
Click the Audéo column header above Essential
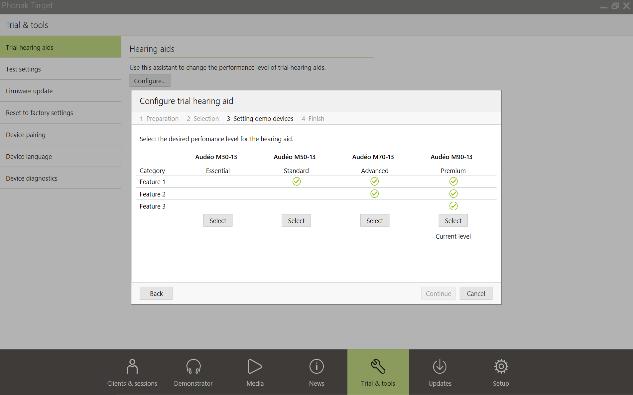coord(216,157)
